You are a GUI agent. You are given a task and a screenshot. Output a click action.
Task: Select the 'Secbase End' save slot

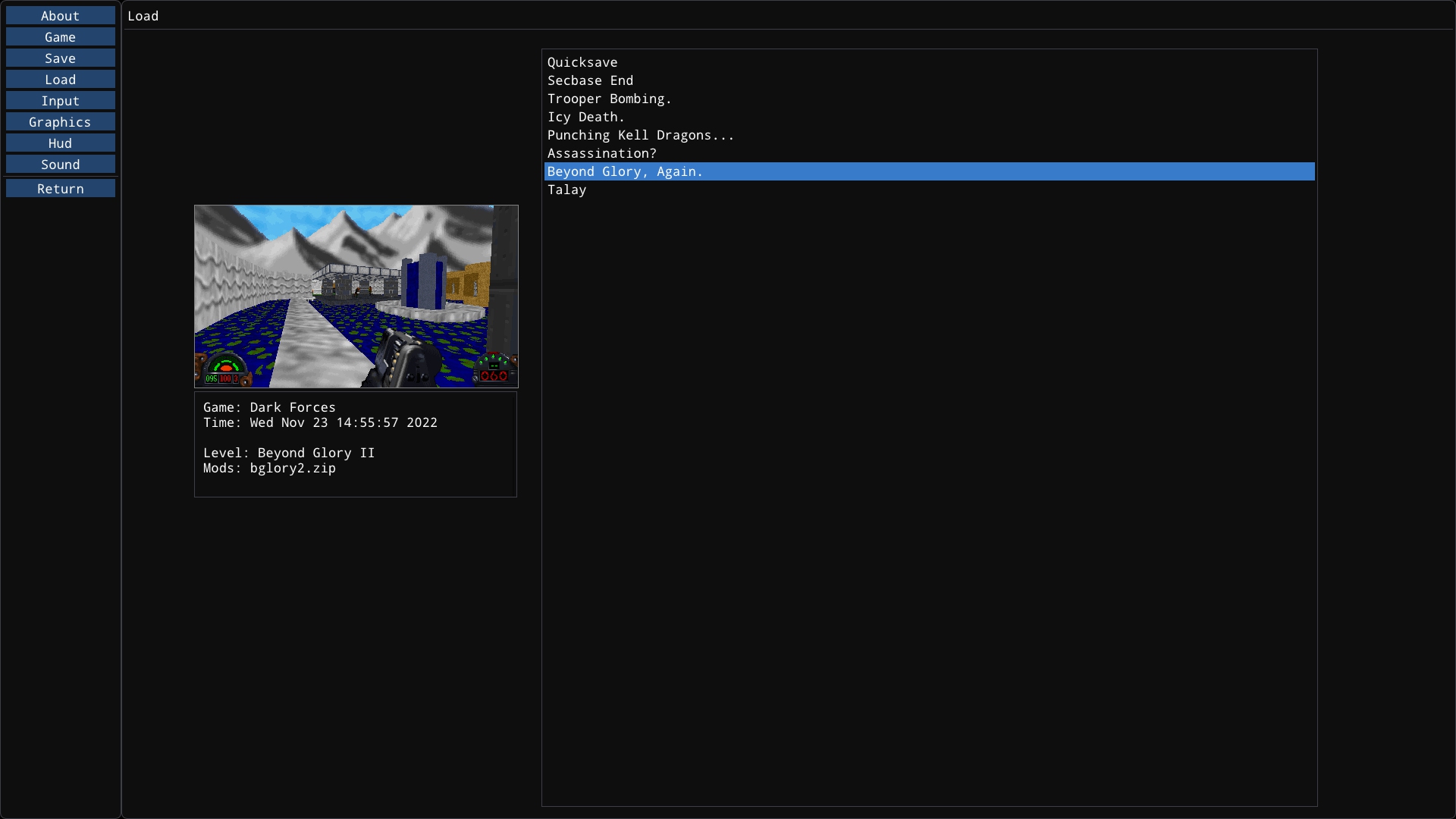tap(590, 80)
